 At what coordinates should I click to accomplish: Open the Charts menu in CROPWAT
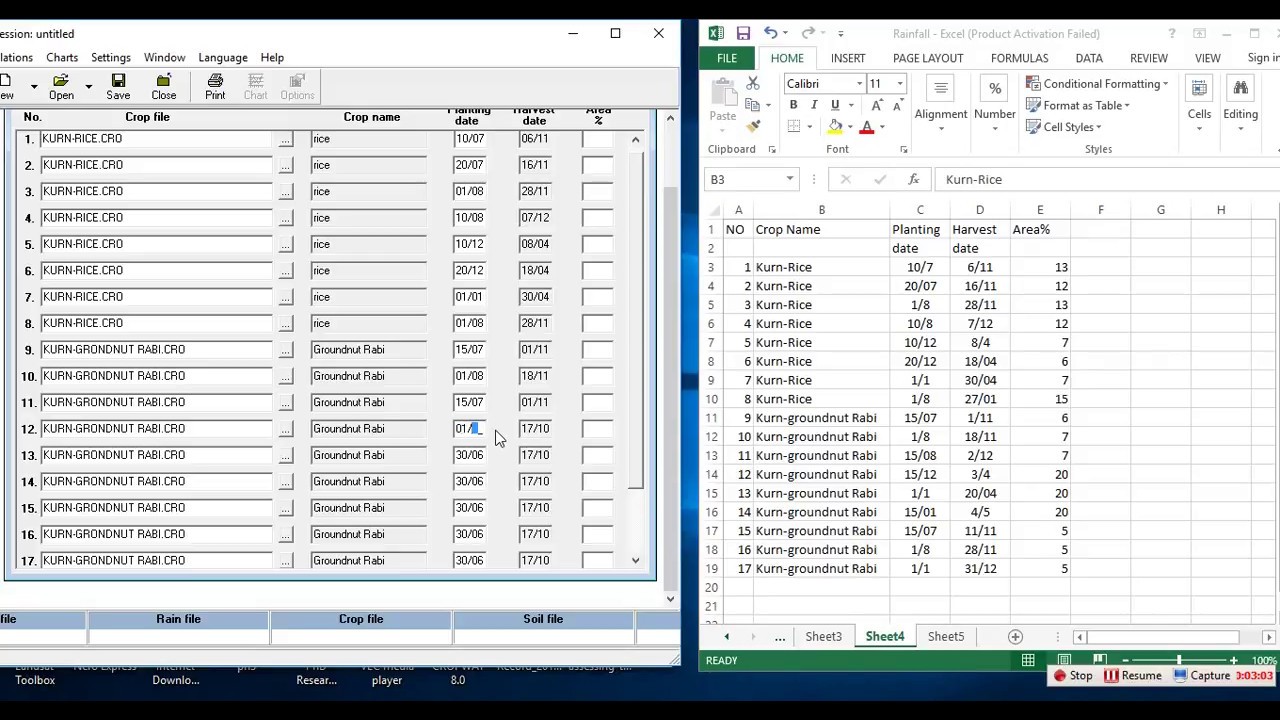point(62,57)
